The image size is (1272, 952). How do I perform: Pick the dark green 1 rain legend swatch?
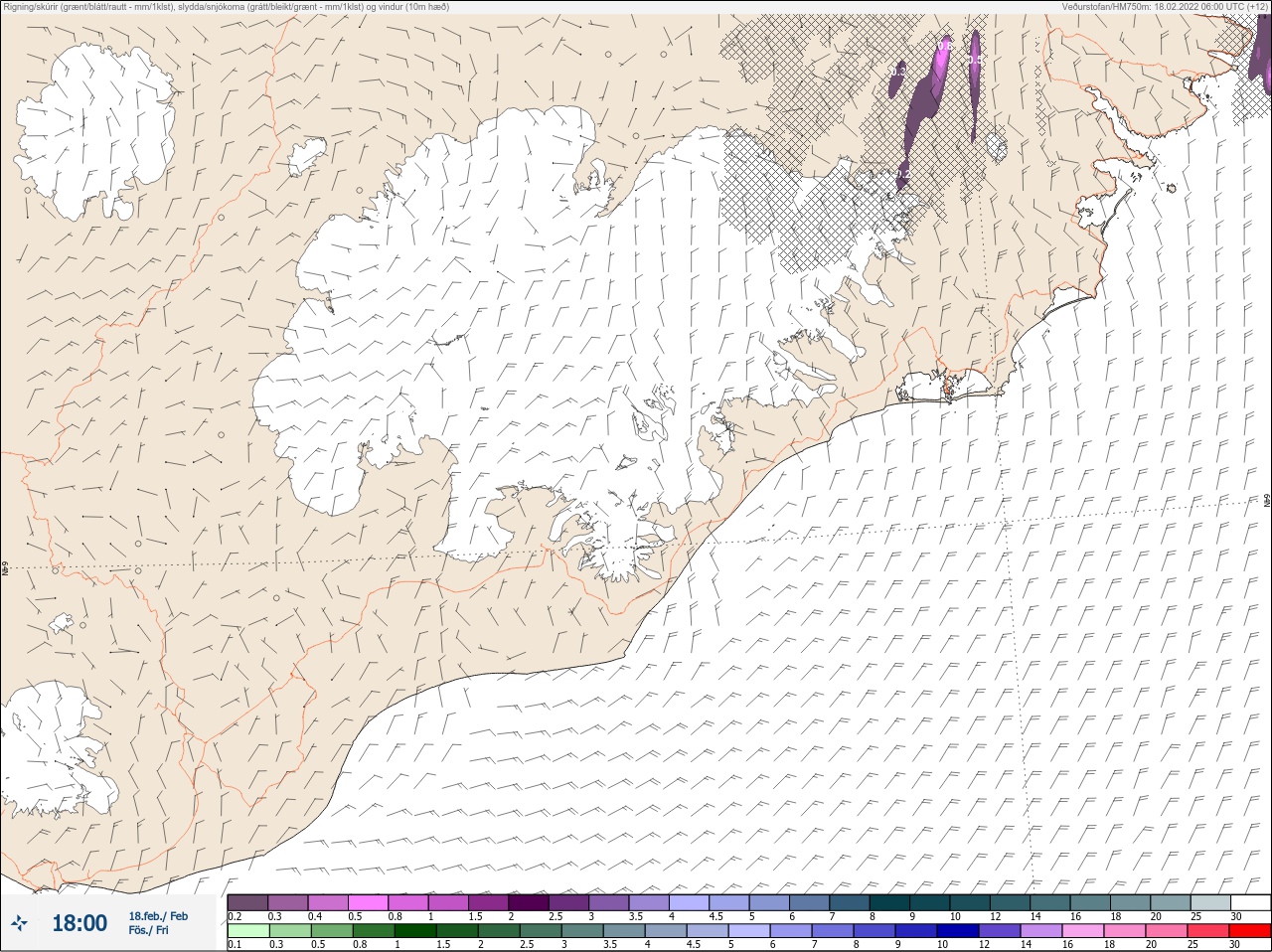tap(415, 931)
